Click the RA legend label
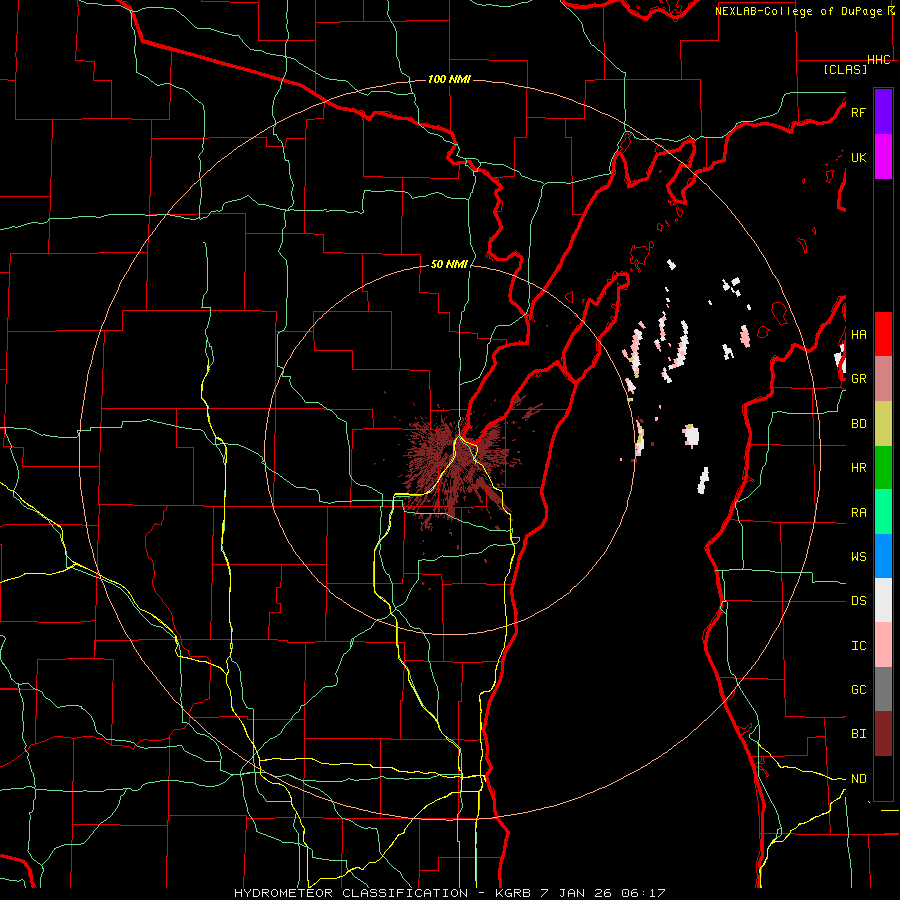This screenshot has height=900, width=900. point(858,513)
